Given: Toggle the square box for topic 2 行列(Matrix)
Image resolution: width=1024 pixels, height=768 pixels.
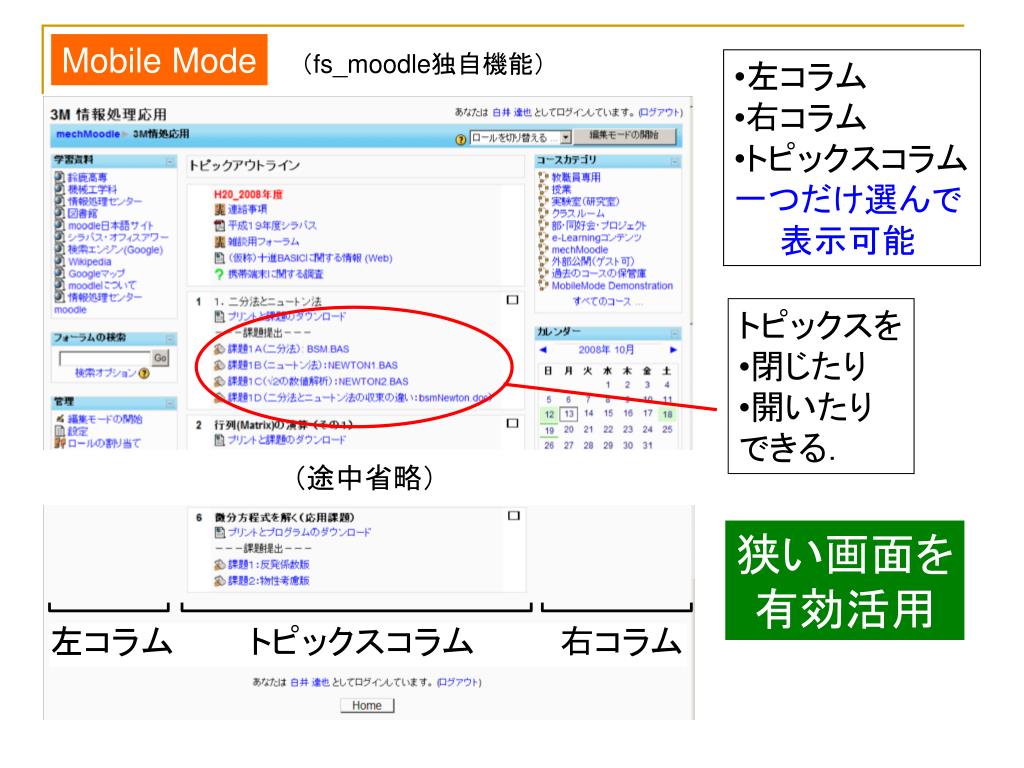Looking at the screenshot, I should click(513, 423).
